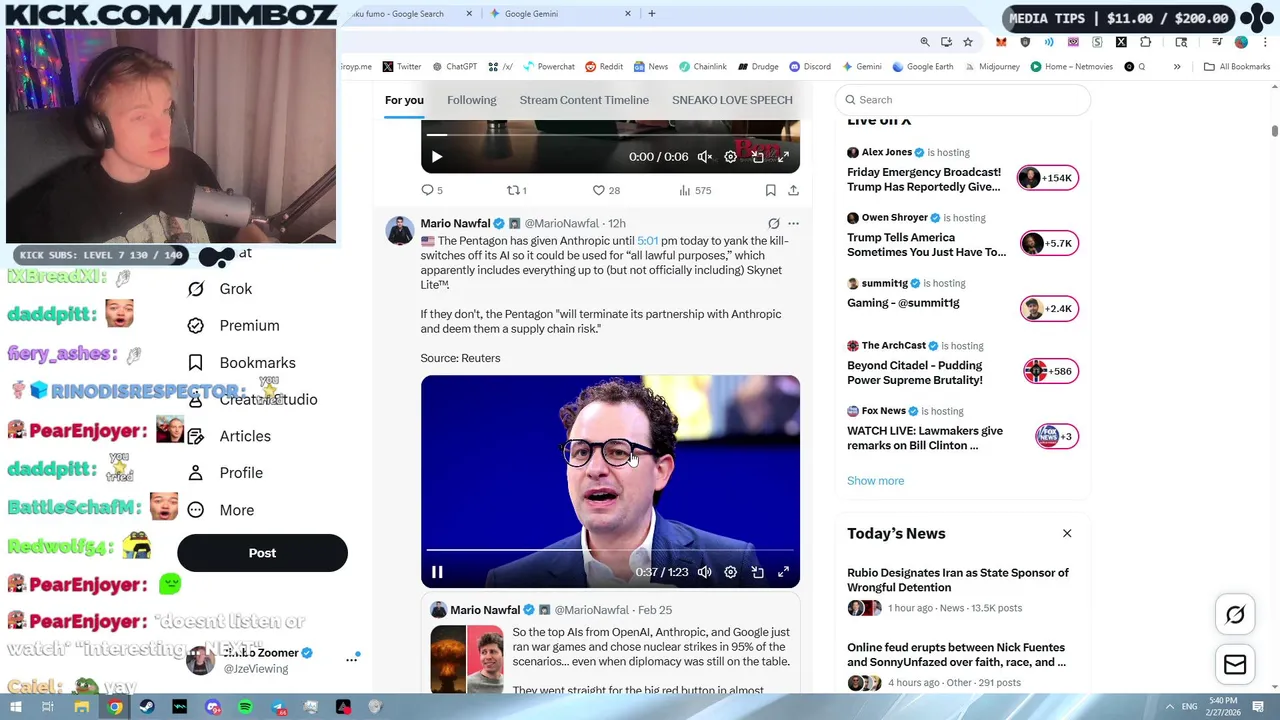
Task: Bookmark the upper post
Action: click(770, 190)
